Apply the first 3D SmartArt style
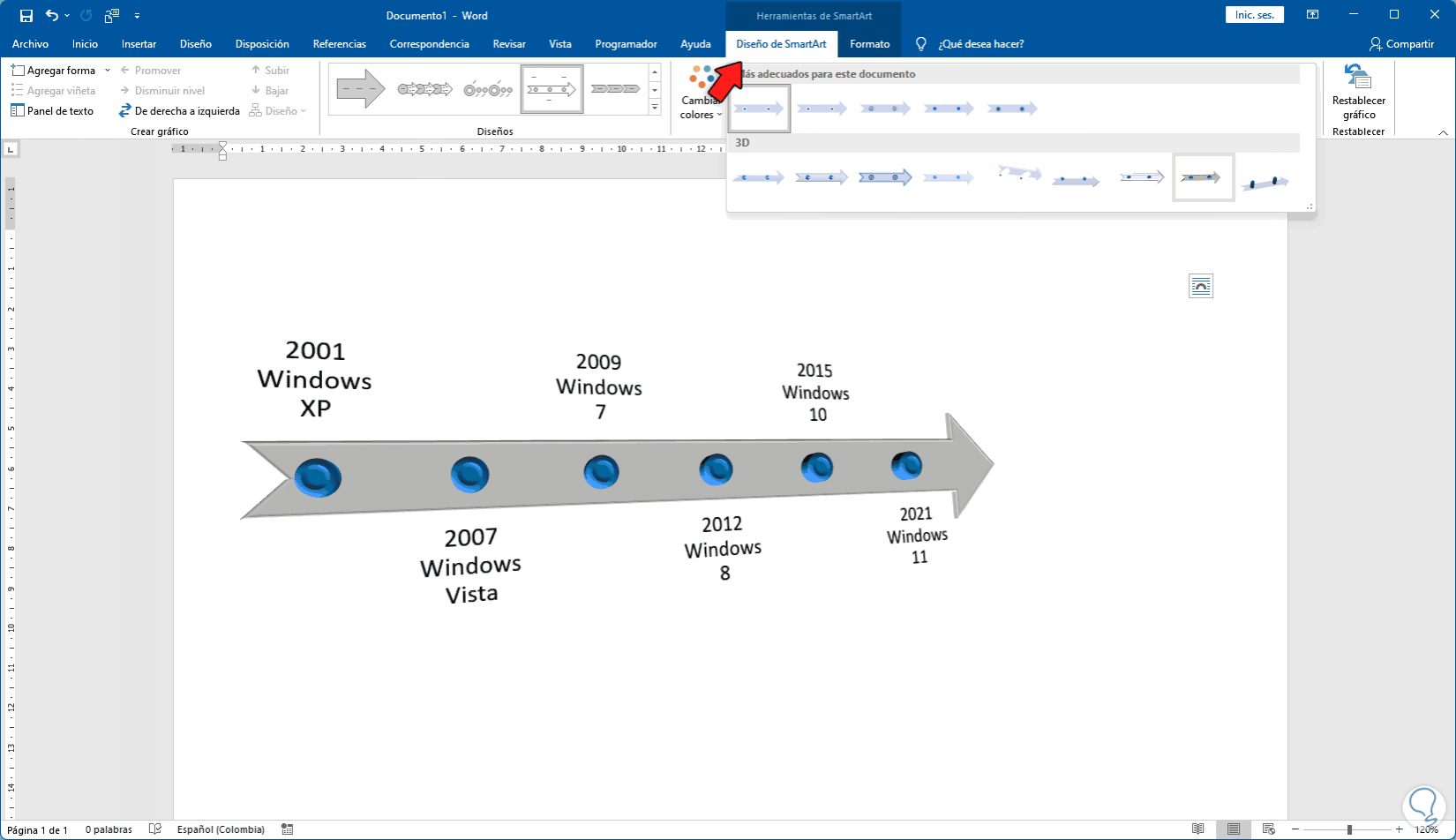The height and width of the screenshot is (840, 1456). 758,177
